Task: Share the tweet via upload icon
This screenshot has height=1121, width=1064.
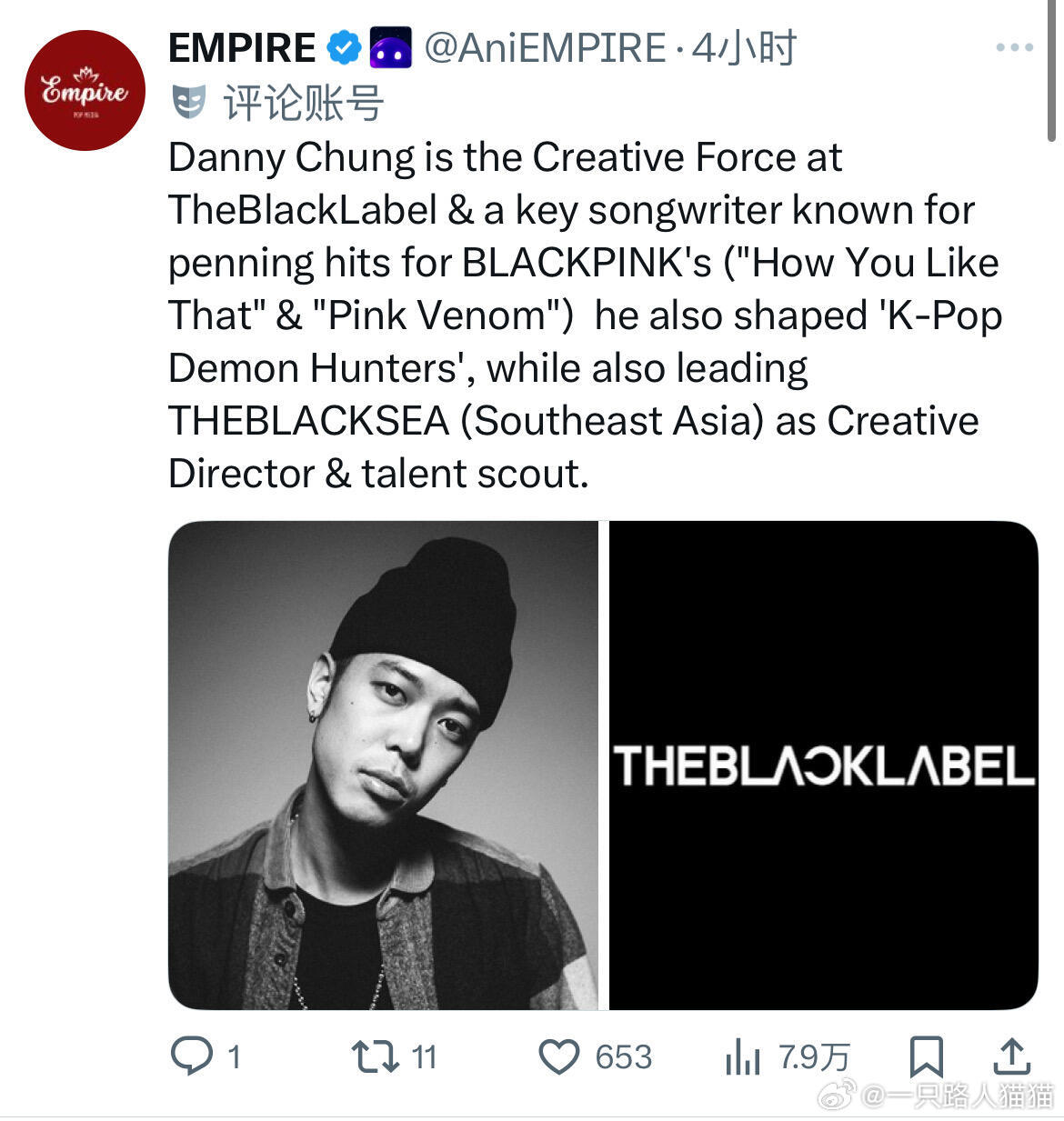Action: point(1010,1056)
